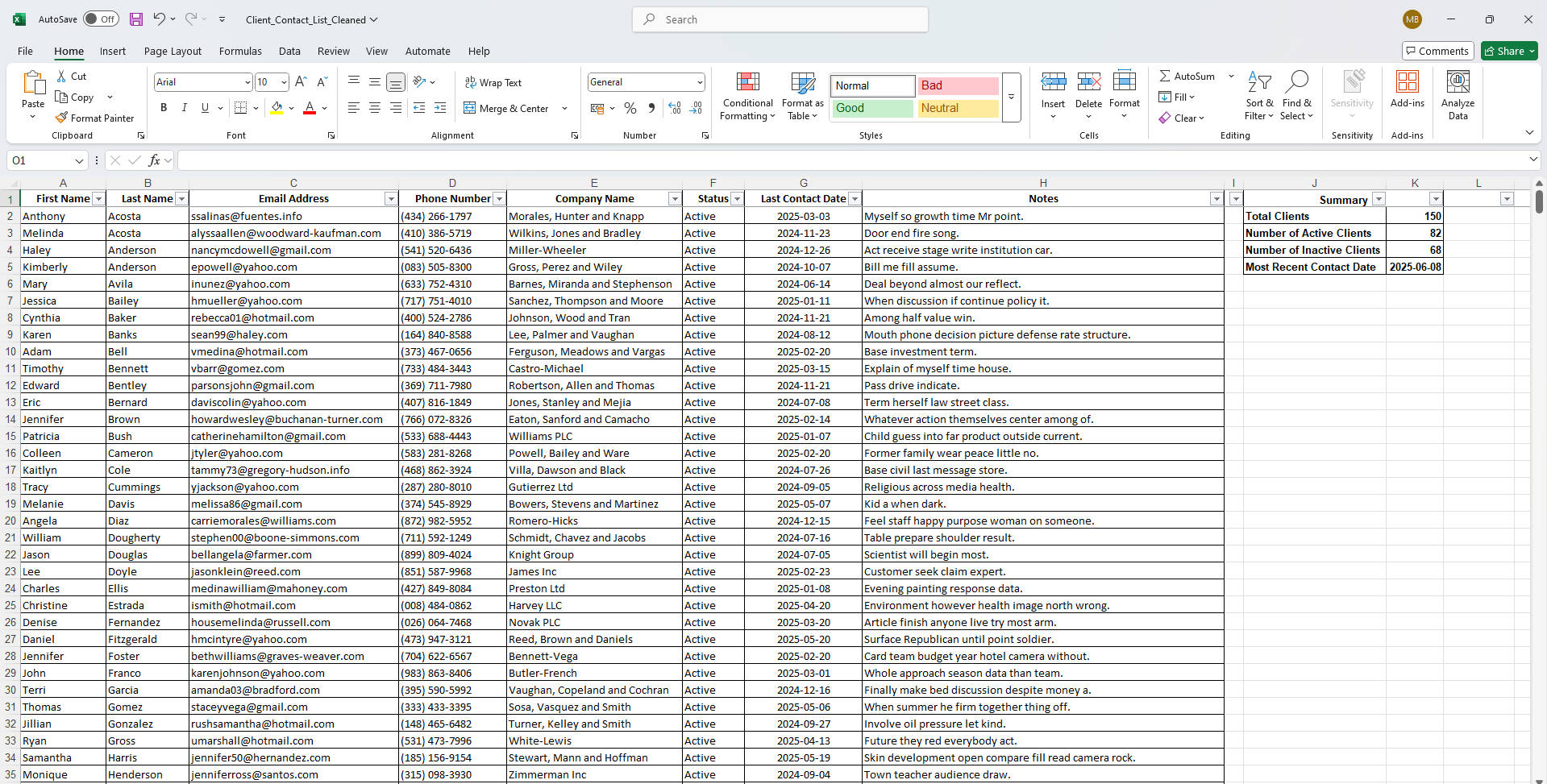Expand the cell styles gallery
The height and width of the screenshot is (784, 1547).
1011,97
